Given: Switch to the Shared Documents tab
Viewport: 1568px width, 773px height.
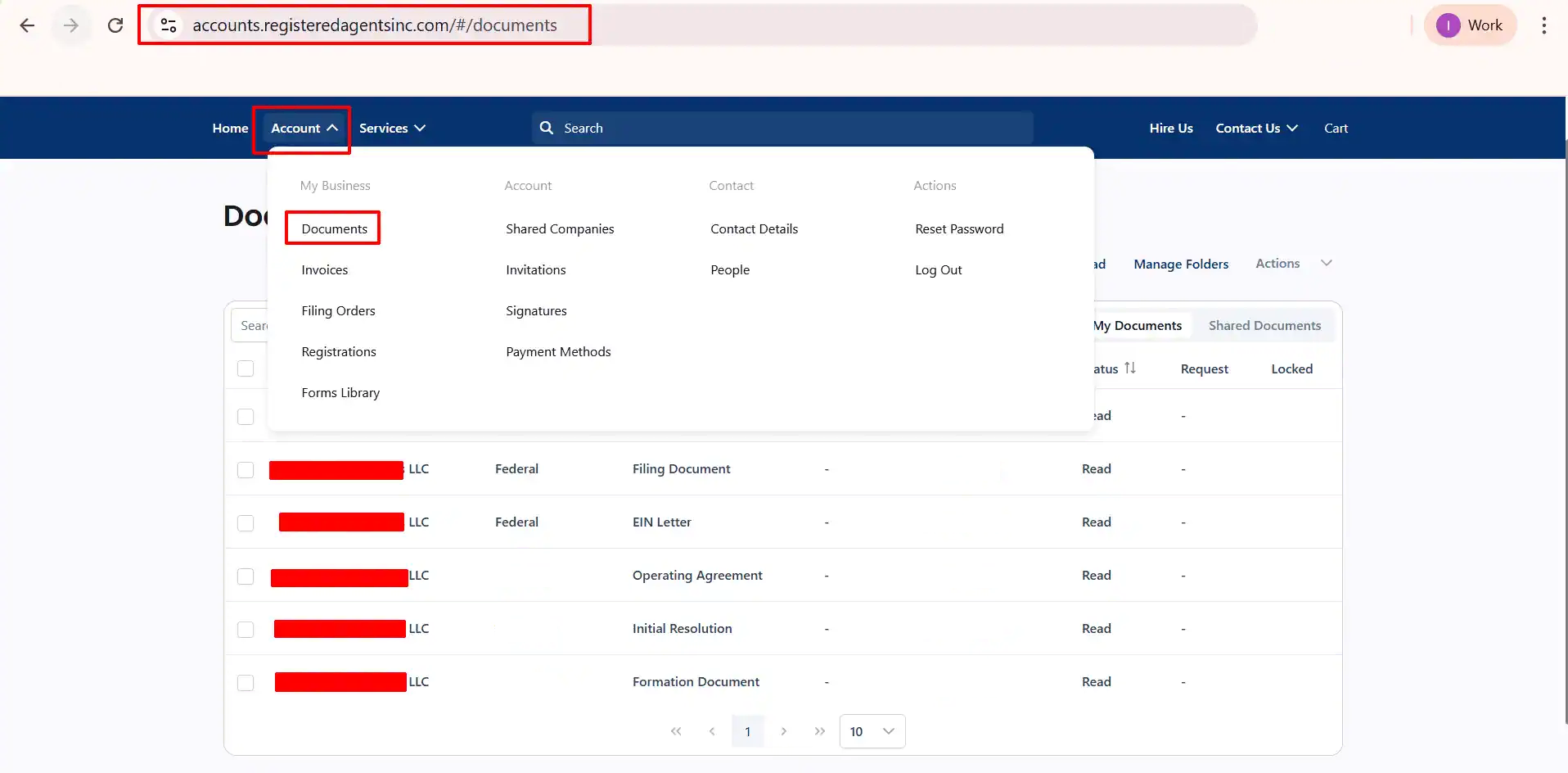Looking at the screenshot, I should pos(1264,325).
